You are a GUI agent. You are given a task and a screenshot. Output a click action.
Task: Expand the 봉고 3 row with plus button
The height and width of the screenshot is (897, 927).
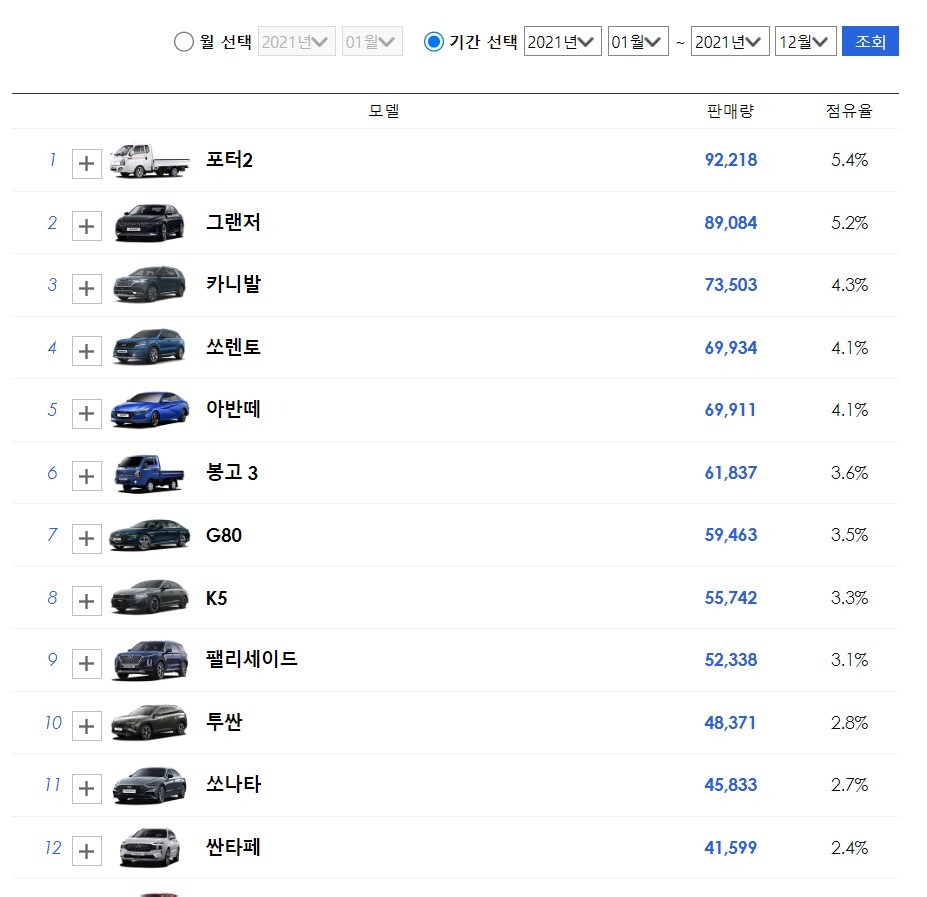87,477
